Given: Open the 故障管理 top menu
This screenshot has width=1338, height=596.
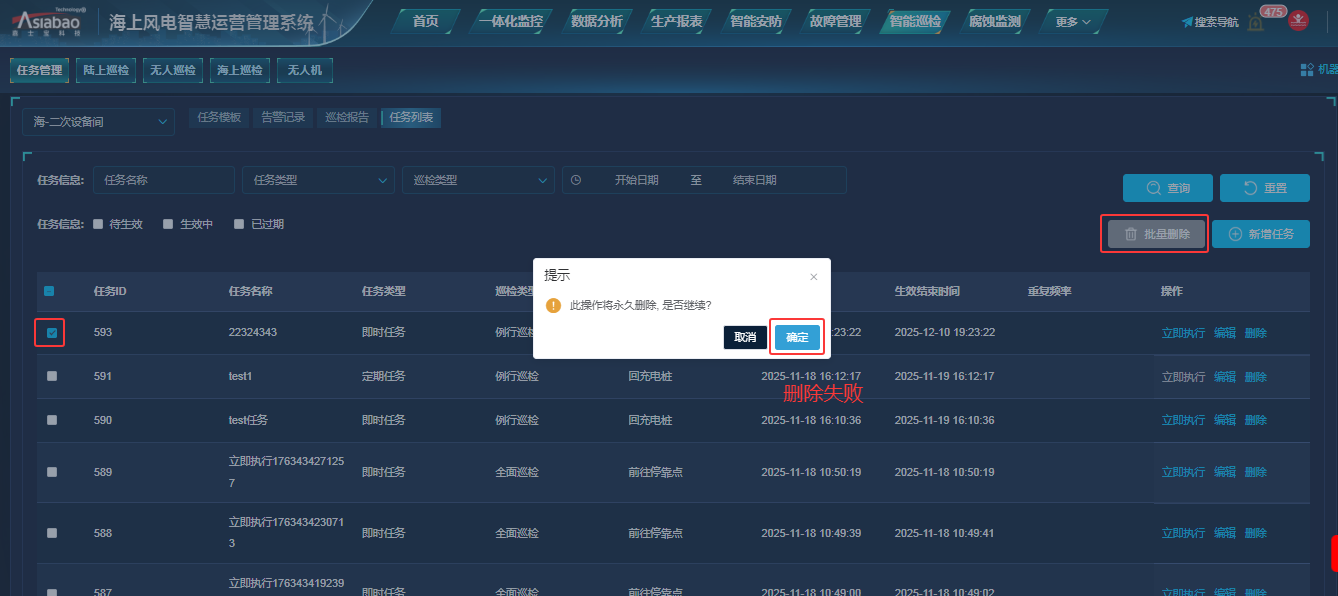Looking at the screenshot, I should pos(835,22).
